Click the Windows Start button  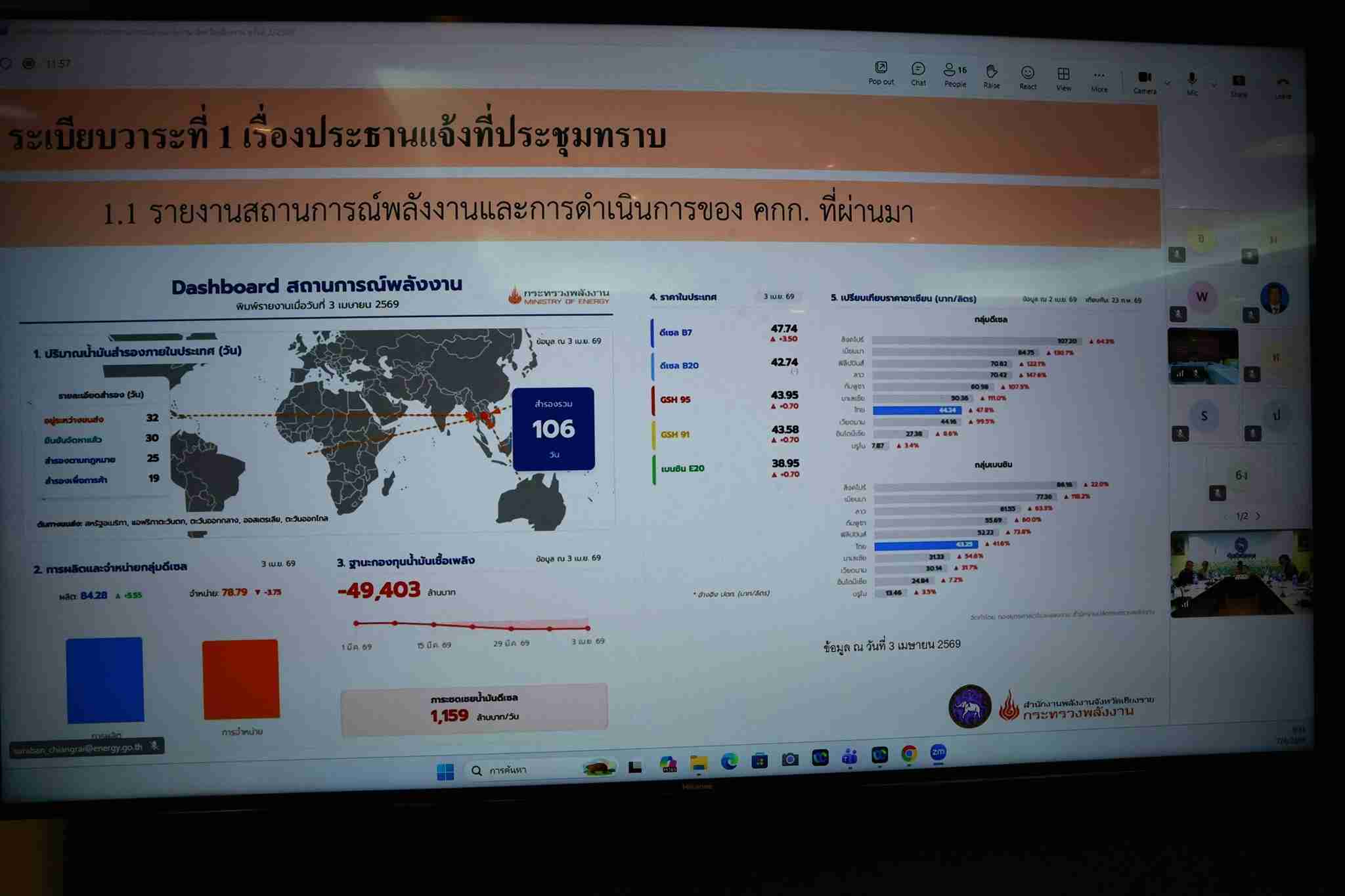445,771
